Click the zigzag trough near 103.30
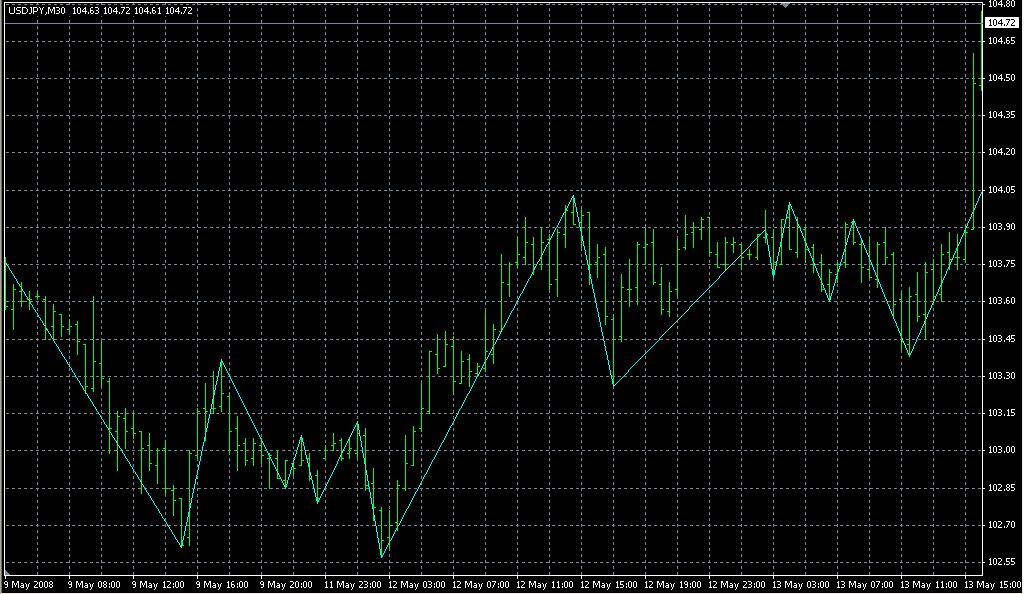 point(613,385)
